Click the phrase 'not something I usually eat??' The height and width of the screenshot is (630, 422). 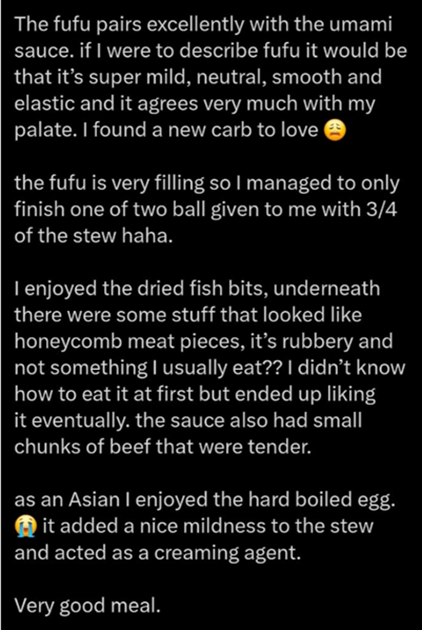[x=147, y=368]
